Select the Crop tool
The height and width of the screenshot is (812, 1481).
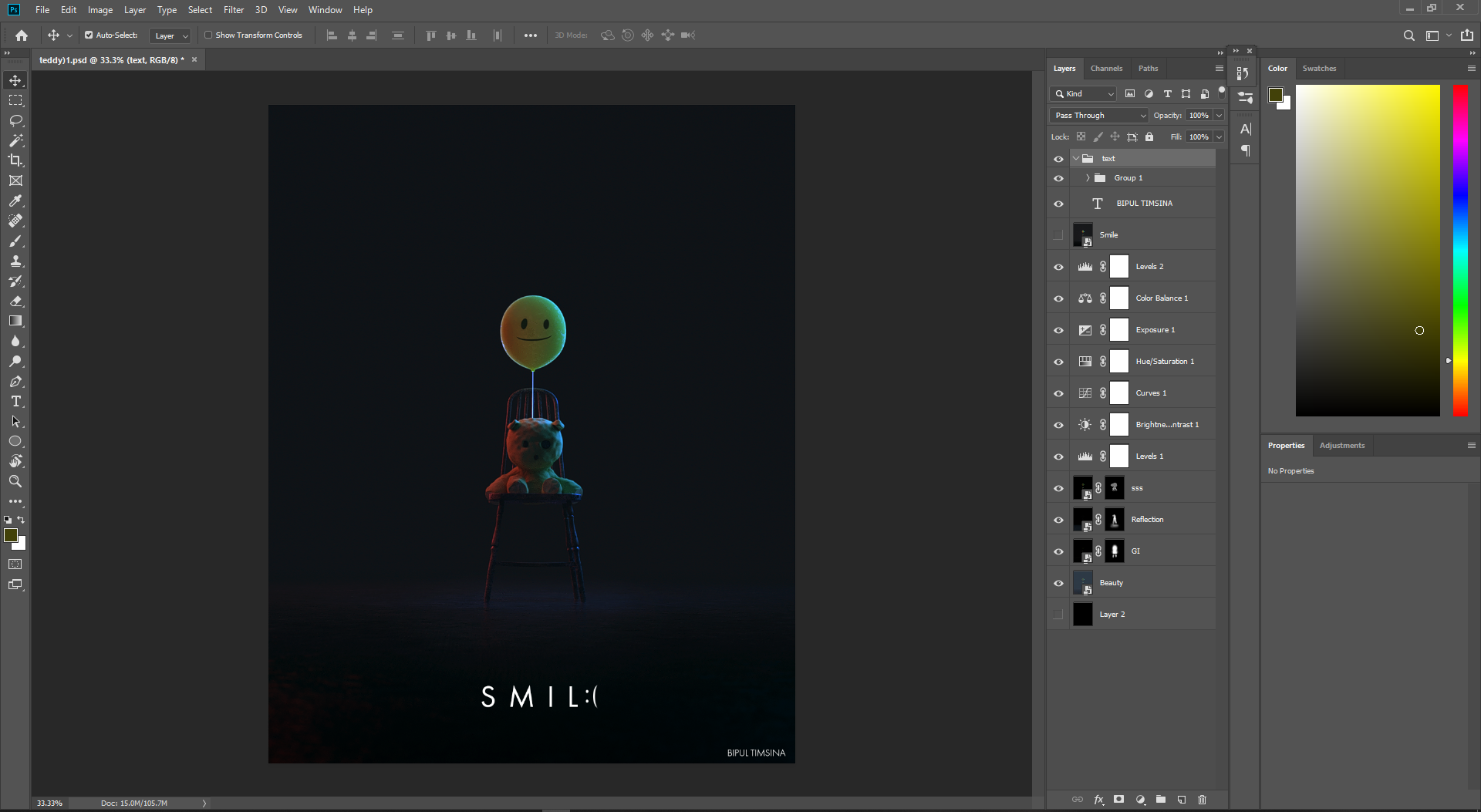click(15, 160)
